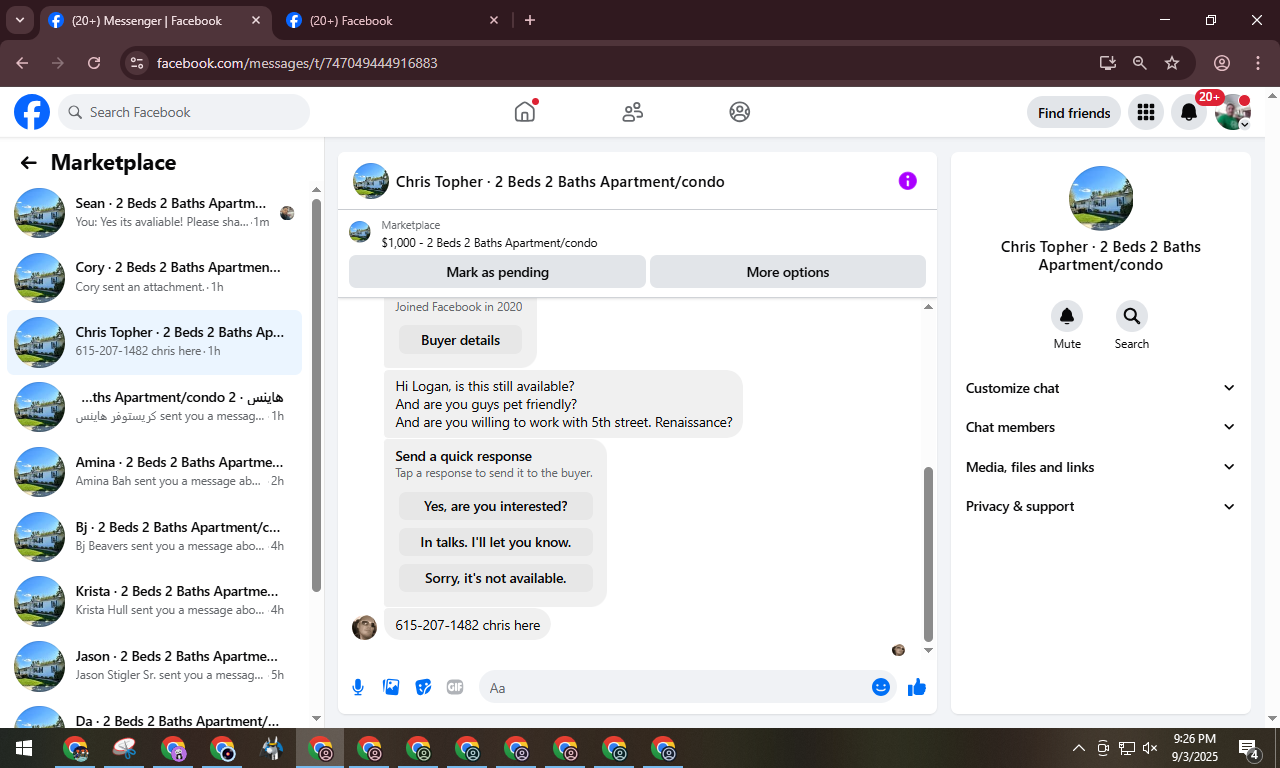Viewport: 1280px width, 768px height.
Task: Open More options for the listing
Action: [x=788, y=272]
